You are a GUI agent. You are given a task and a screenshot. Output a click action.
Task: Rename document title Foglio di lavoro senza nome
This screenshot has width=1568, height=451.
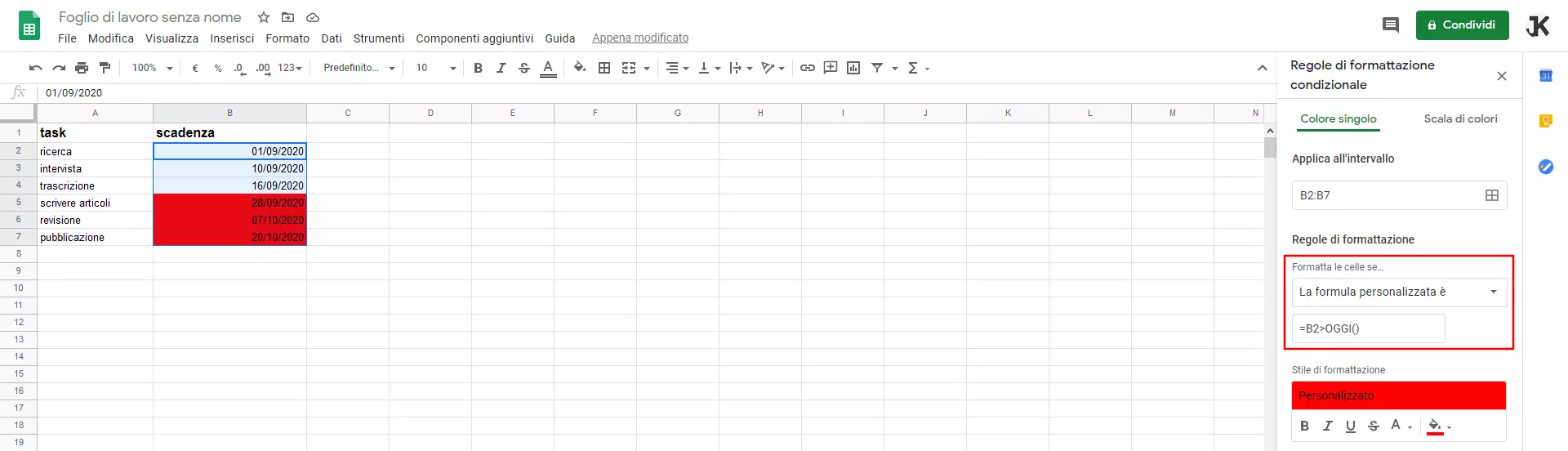(x=150, y=17)
